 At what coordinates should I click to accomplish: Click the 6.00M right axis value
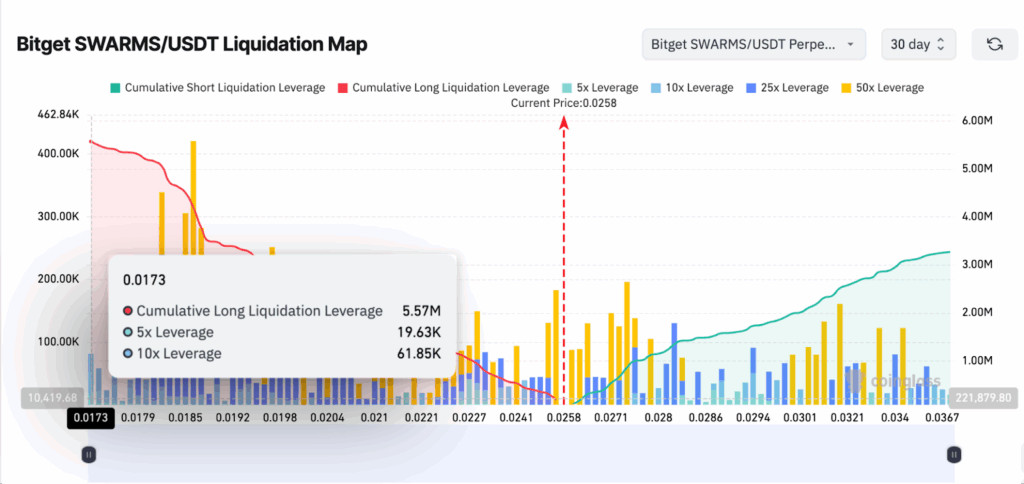(x=978, y=120)
